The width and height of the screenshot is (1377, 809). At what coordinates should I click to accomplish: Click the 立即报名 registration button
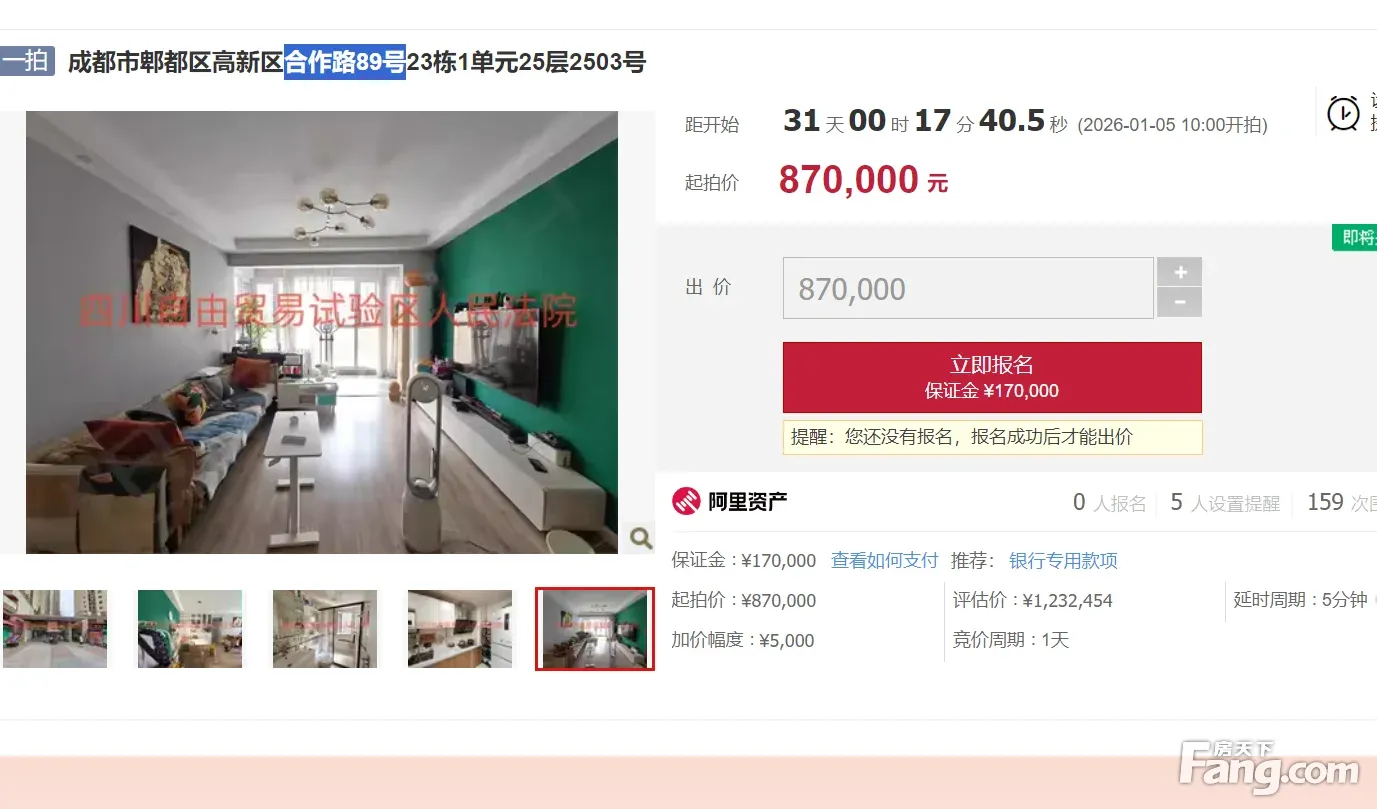(992, 377)
